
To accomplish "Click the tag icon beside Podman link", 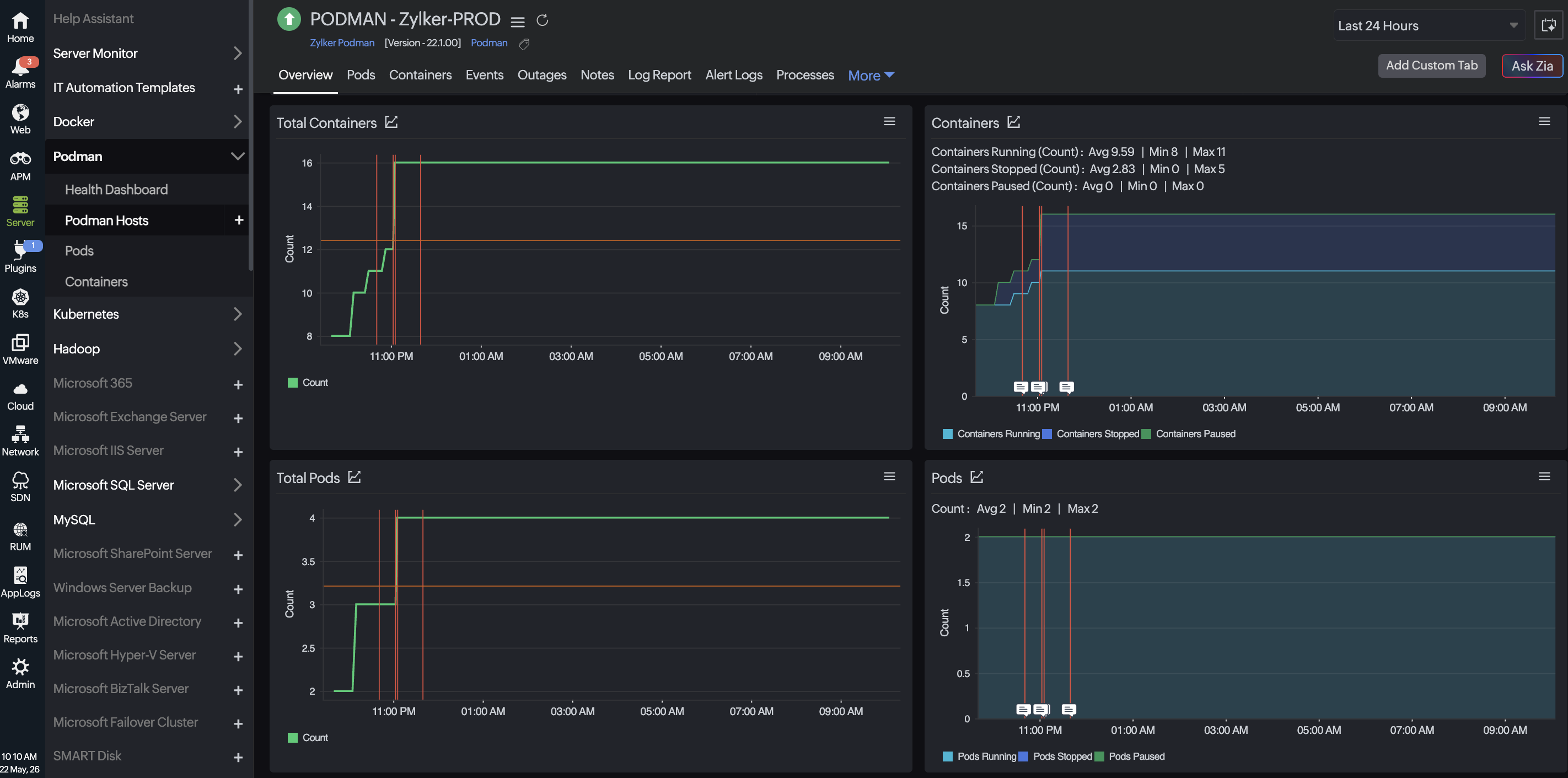I will pyautogui.click(x=524, y=44).
